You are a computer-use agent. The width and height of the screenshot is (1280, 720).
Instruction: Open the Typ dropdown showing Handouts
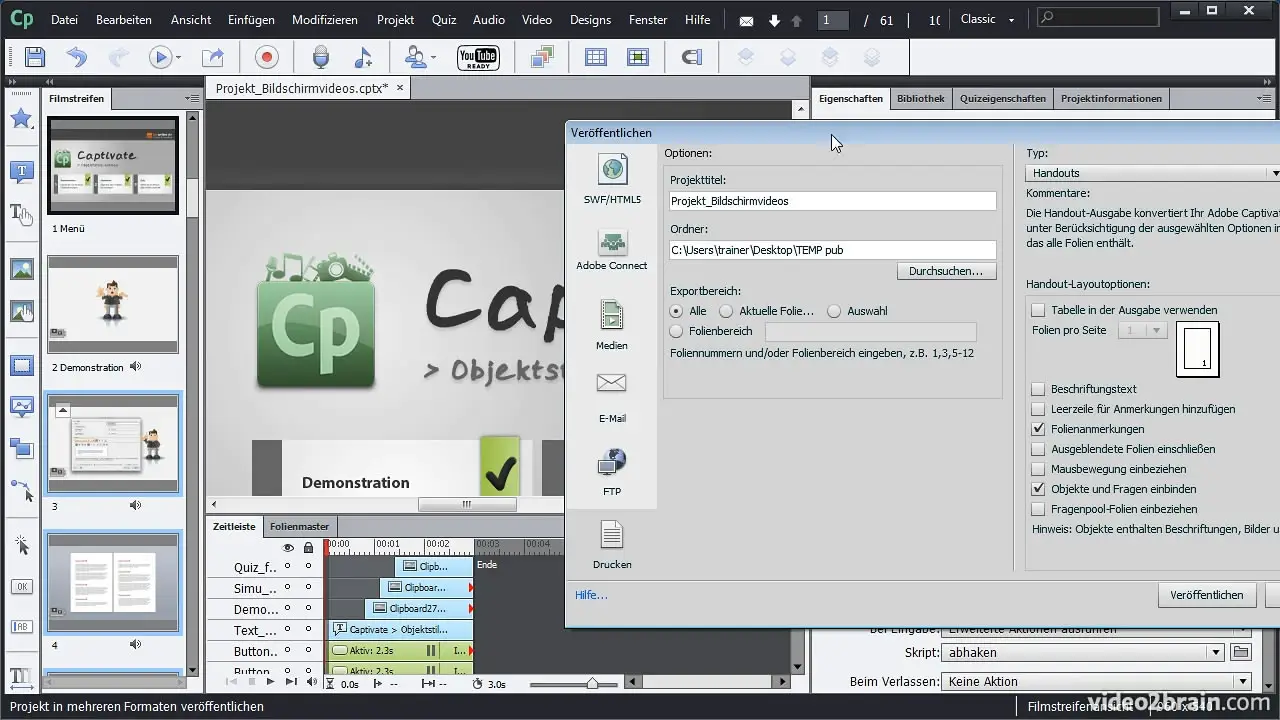click(x=1153, y=173)
